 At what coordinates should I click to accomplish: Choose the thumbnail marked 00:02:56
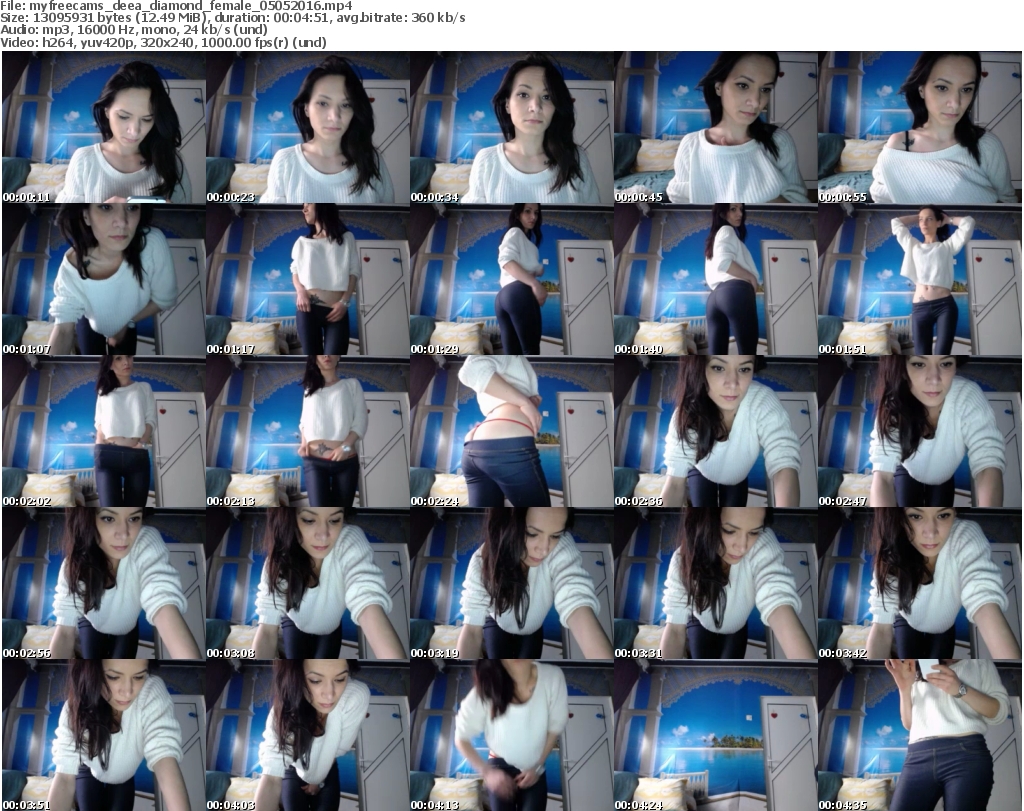point(104,584)
